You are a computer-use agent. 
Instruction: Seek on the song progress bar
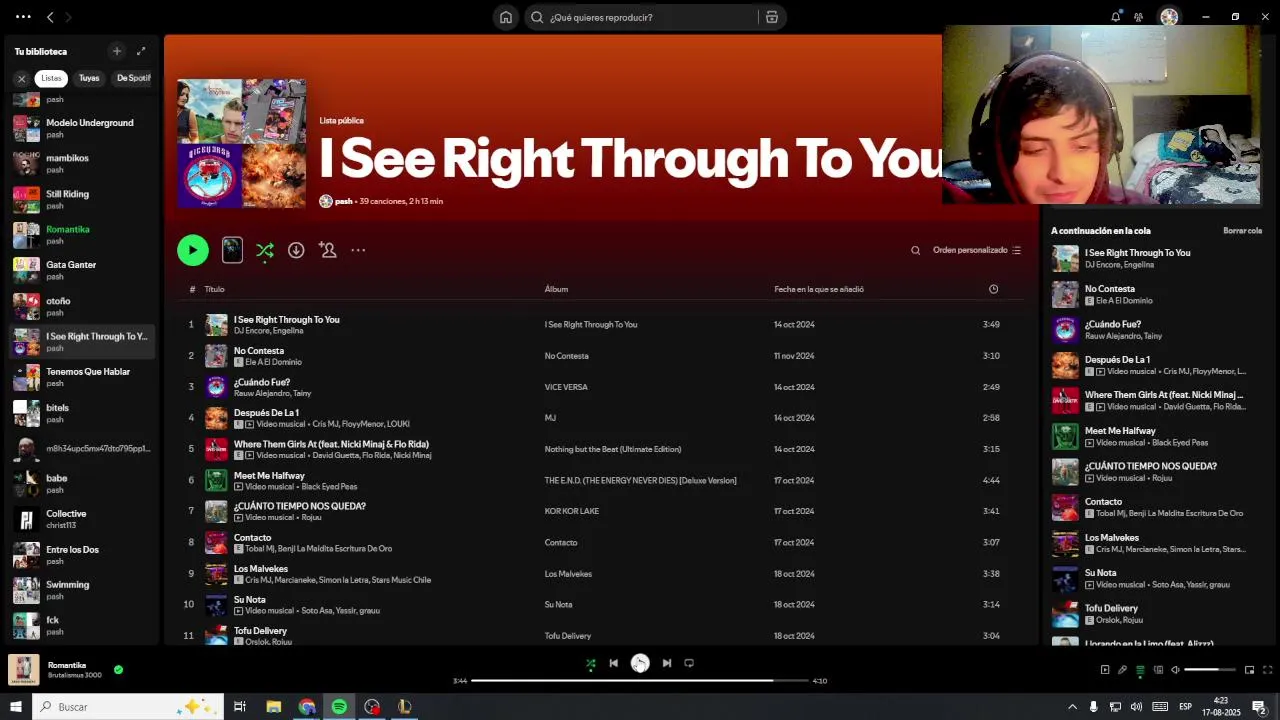tap(640, 681)
